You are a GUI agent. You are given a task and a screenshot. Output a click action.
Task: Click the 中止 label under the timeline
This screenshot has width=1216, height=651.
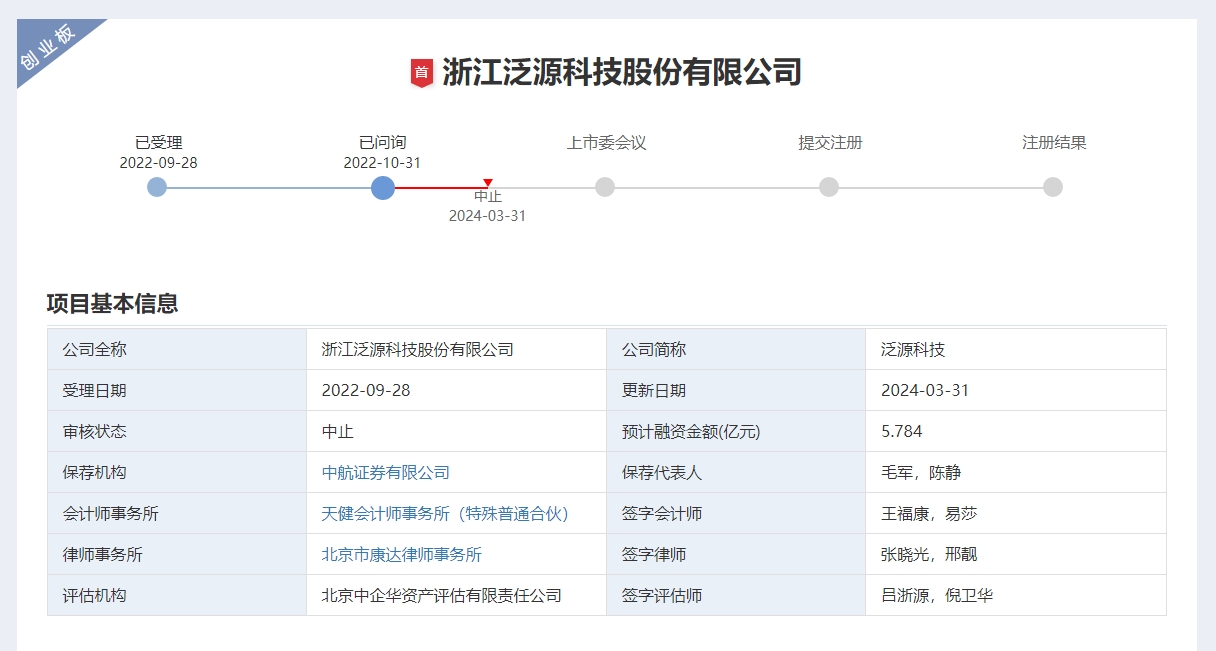[x=488, y=197]
